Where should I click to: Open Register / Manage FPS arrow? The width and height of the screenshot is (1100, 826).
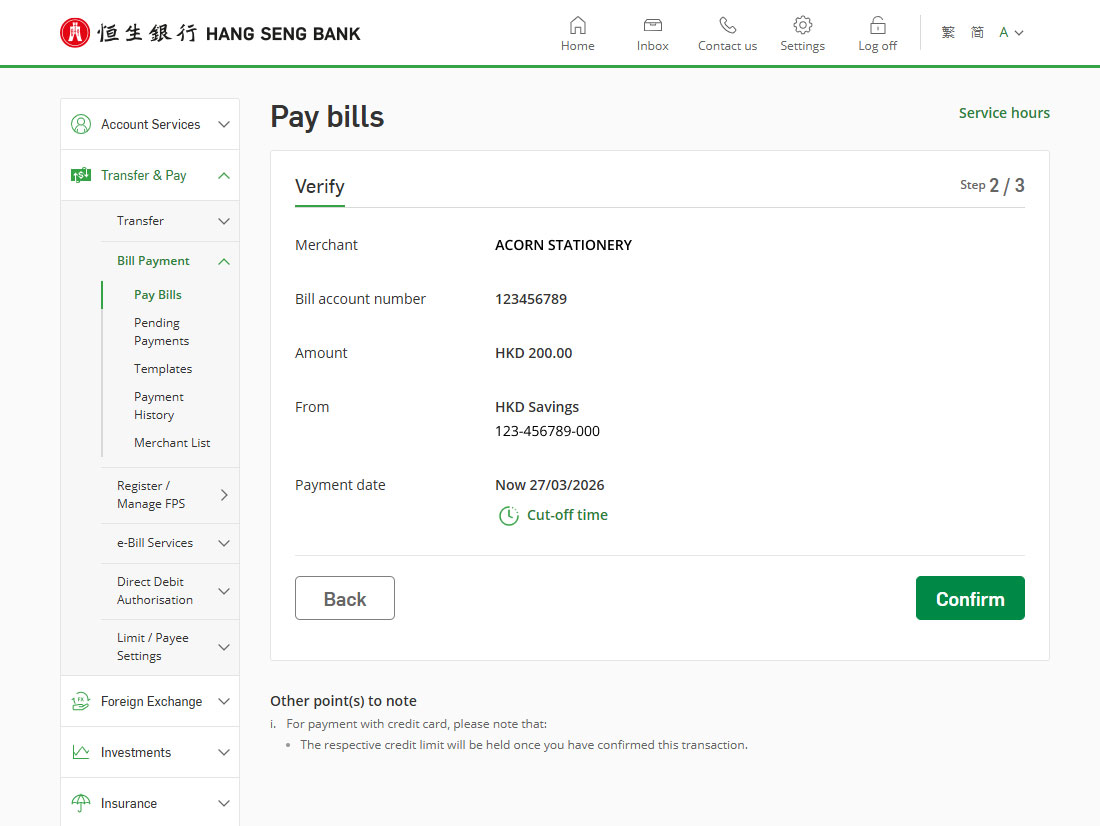pos(224,495)
